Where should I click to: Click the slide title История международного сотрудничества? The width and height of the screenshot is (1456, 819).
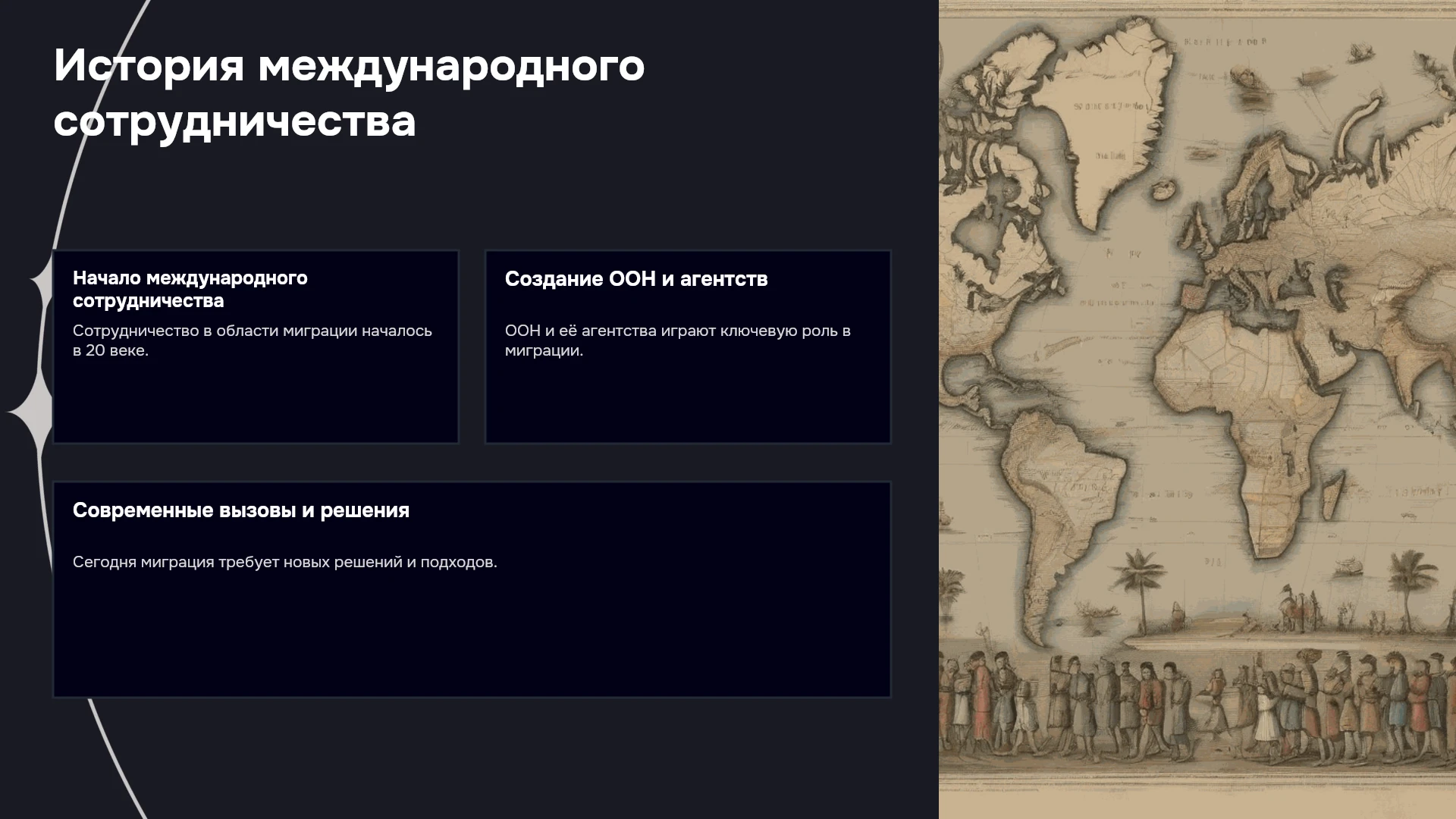click(x=349, y=94)
